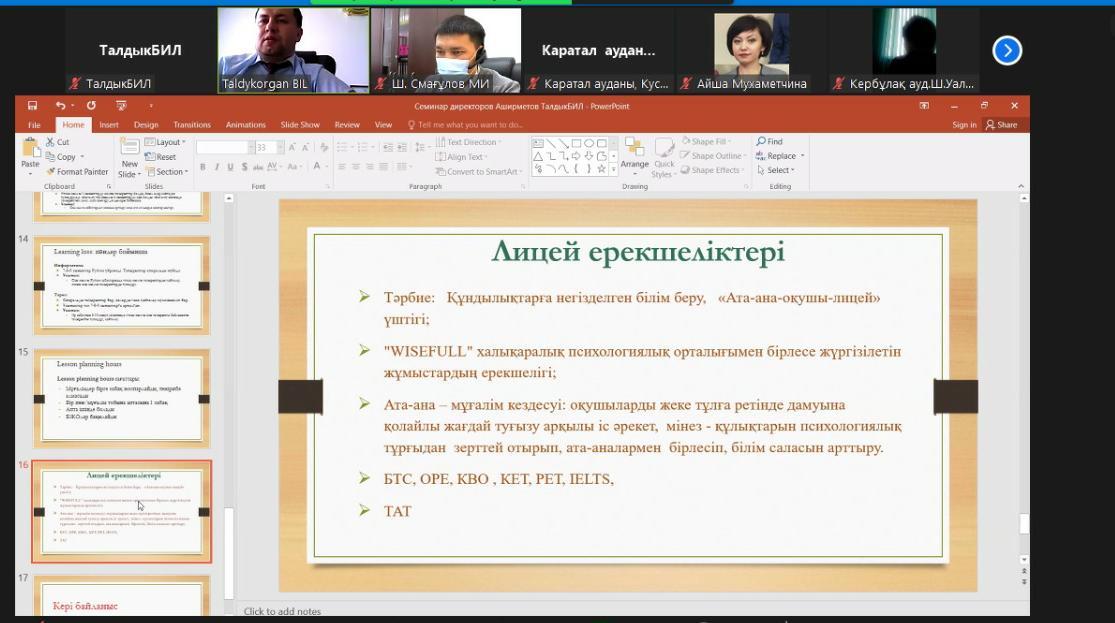This screenshot has width=1115, height=623.
Task: Open the Section dropdown
Action: coord(167,171)
